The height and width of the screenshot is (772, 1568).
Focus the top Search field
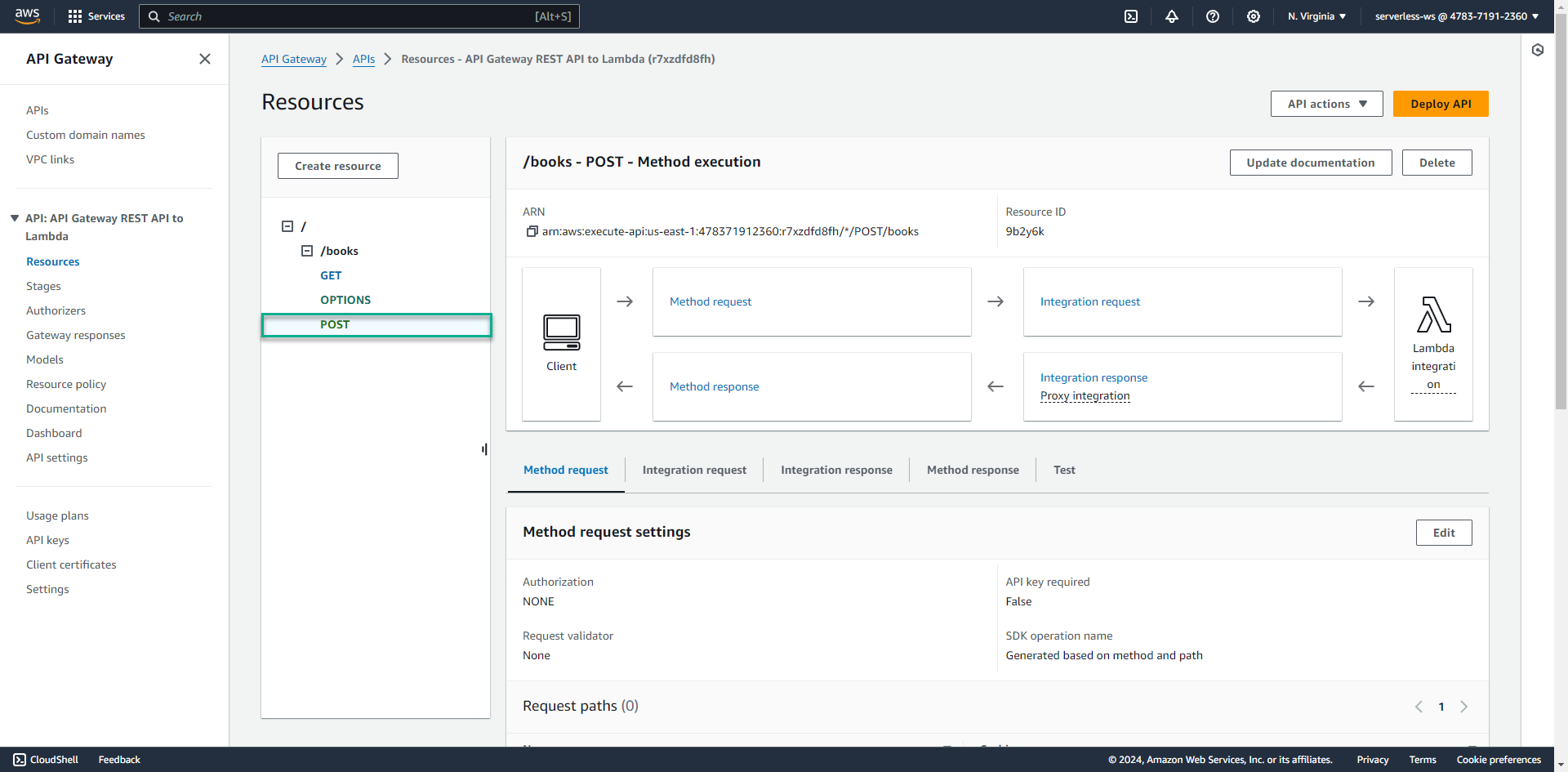click(359, 16)
